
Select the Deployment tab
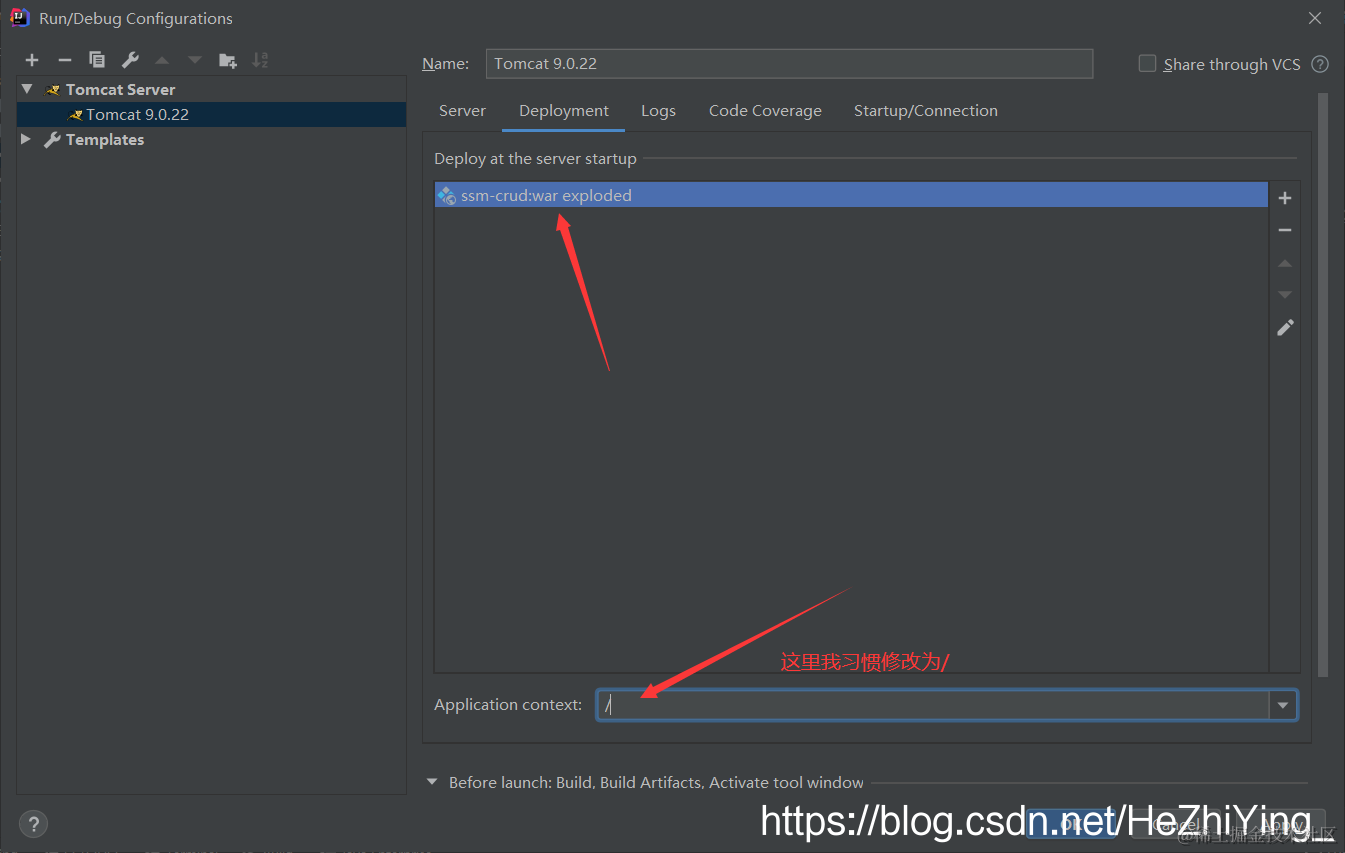coord(564,111)
